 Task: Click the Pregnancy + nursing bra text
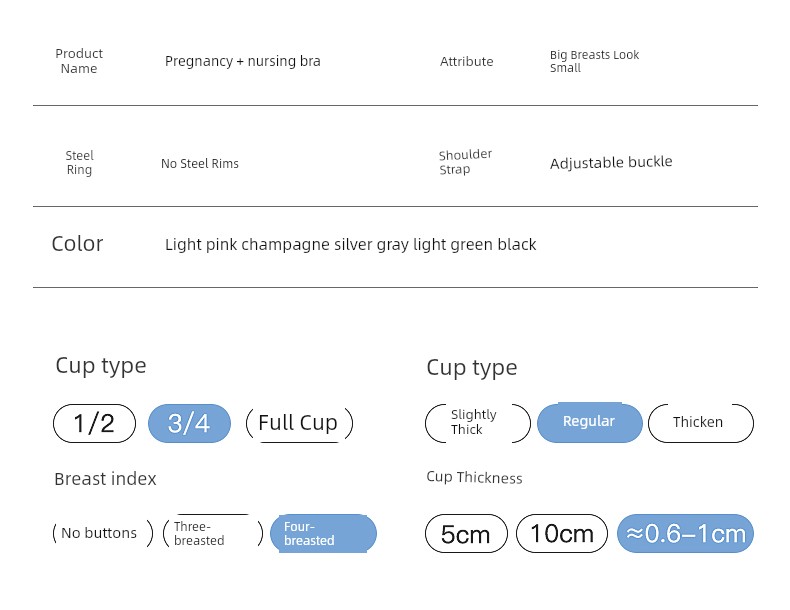pos(242,61)
